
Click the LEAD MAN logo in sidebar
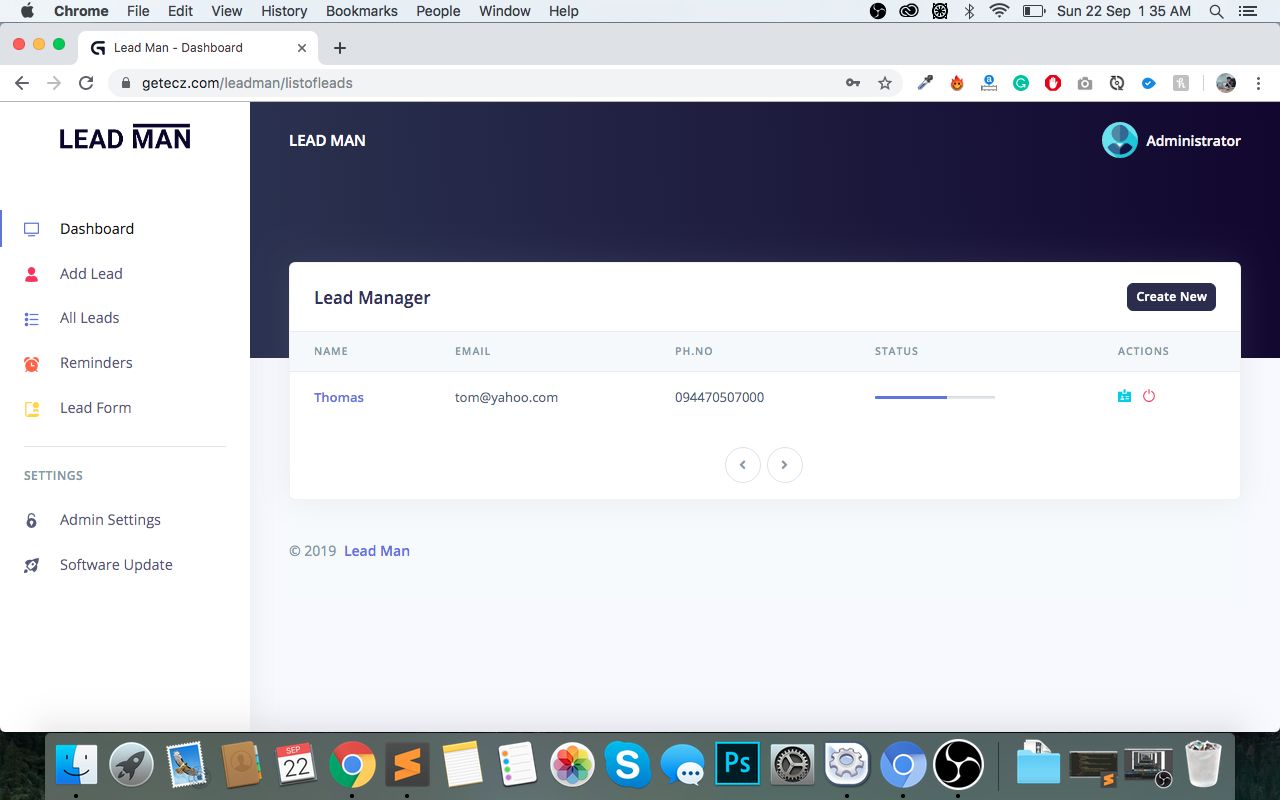coord(125,138)
